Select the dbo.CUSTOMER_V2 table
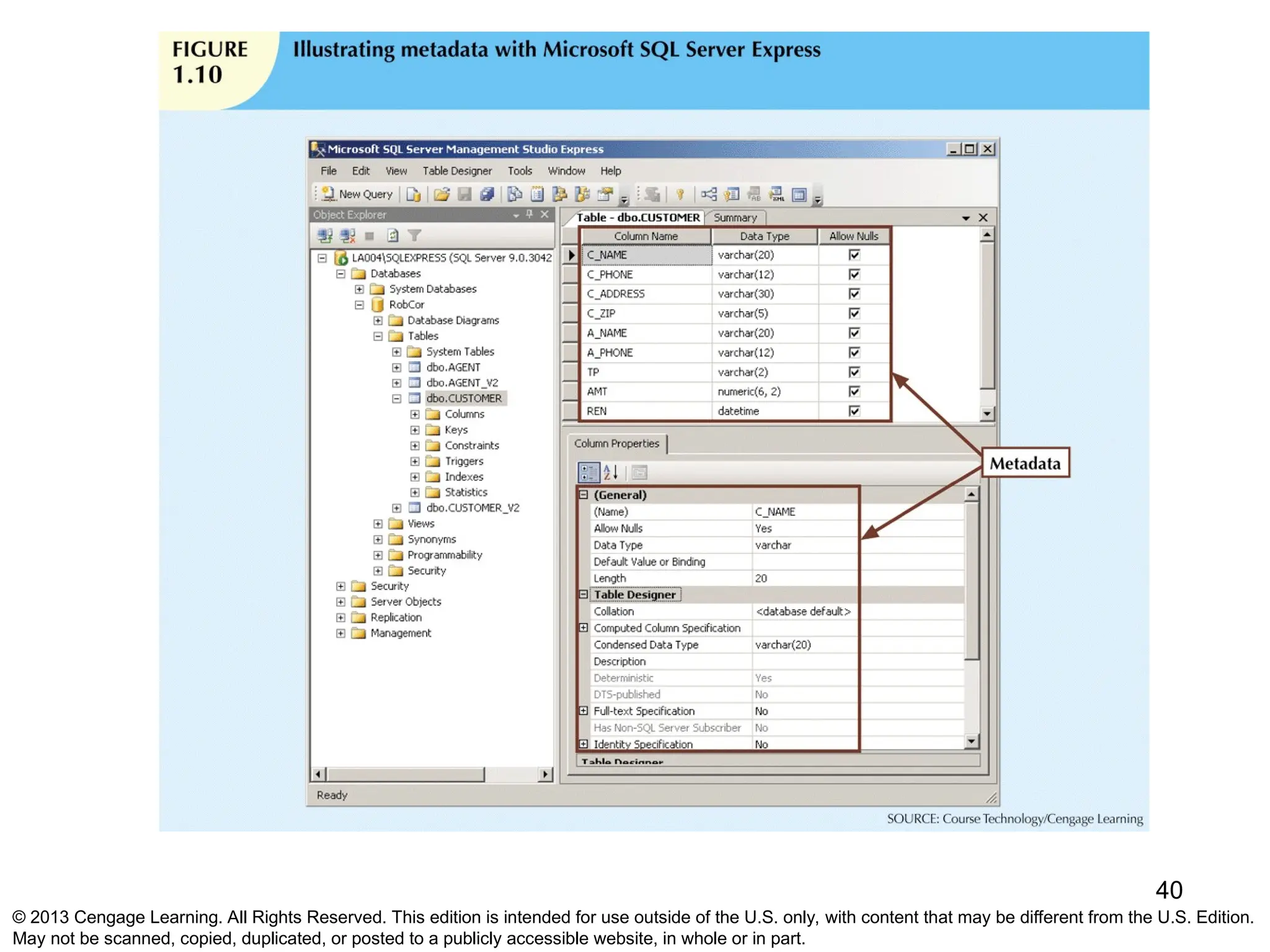 472,508
